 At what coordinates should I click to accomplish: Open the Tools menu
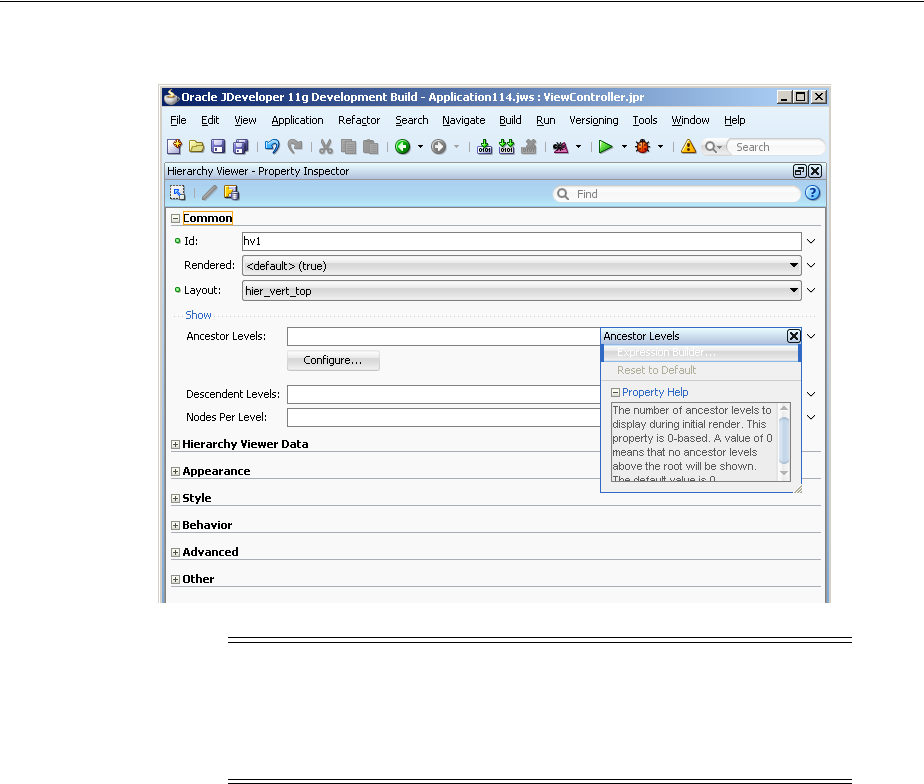(x=645, y=120)
